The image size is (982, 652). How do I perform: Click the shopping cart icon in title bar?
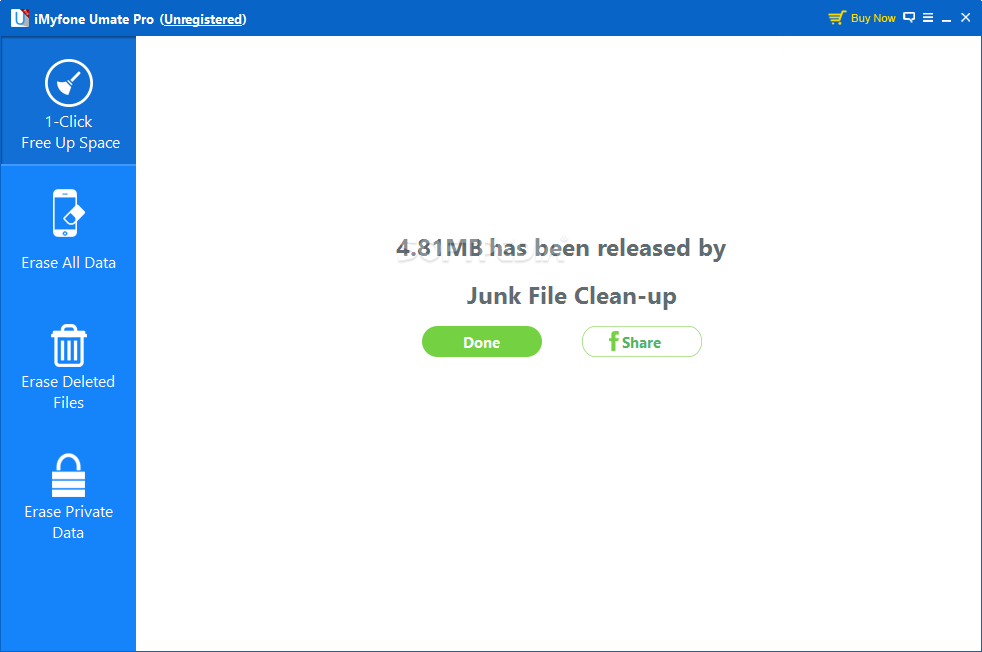tap(837, 18)
